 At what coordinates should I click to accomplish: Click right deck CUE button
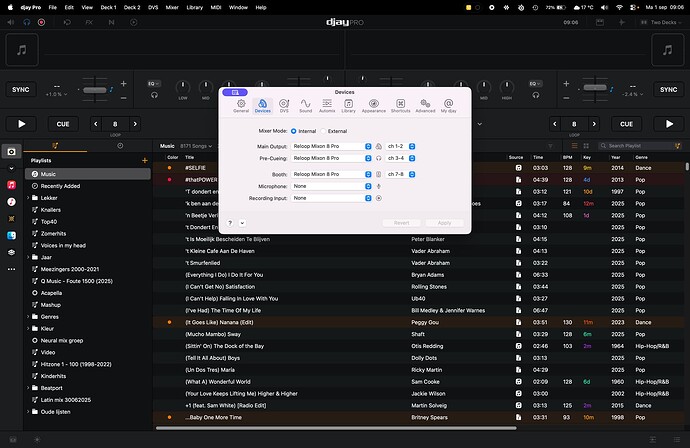(x=626, y=124)
